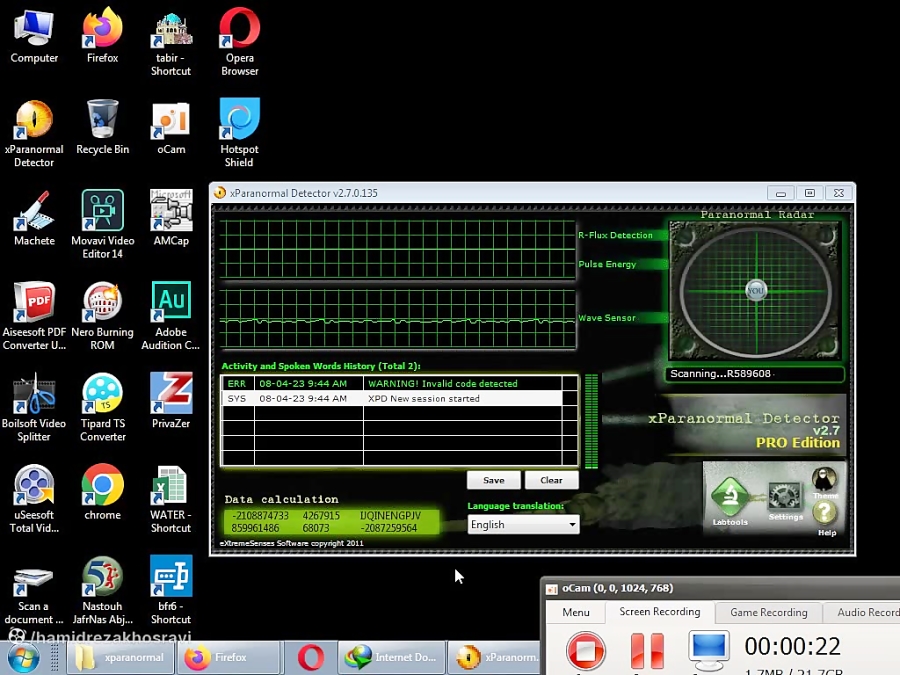Screen dimensions: 900x675
Task: Switch to Game Recording tab
Action: [x=768, y=612]
